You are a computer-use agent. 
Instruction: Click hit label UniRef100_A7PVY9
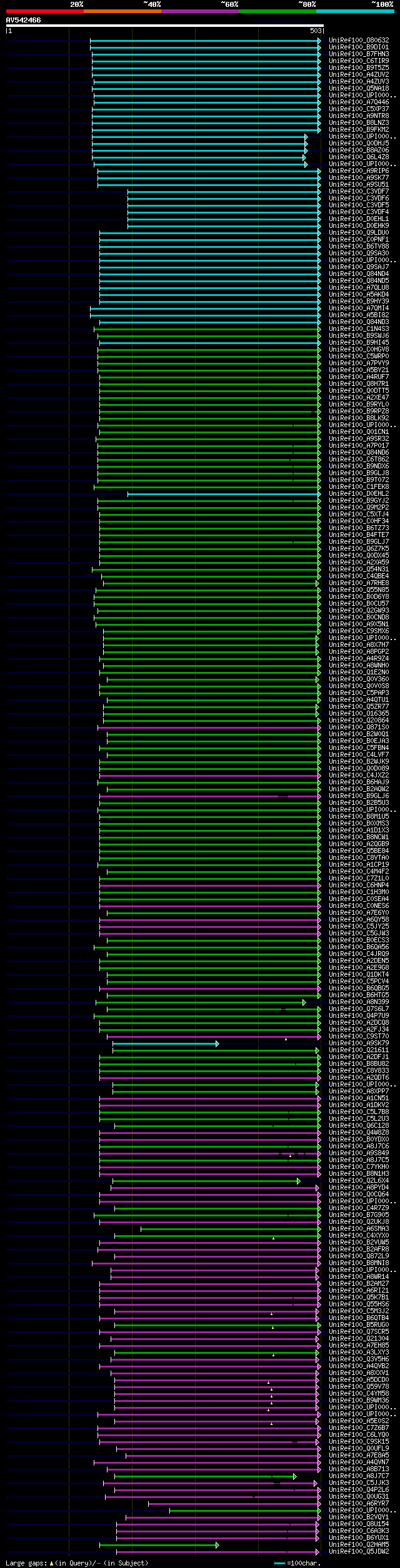coord(359,363)
